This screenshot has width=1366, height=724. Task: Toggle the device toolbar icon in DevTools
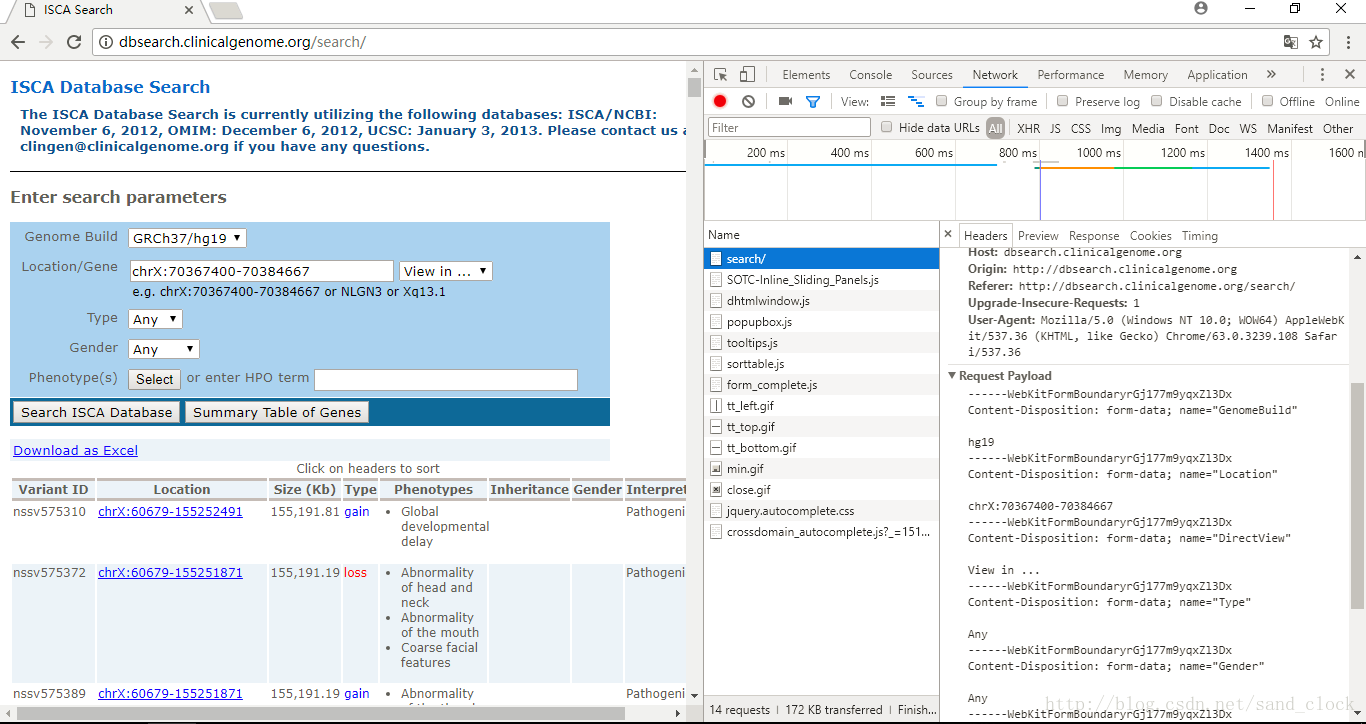click(x=747, y=75)
